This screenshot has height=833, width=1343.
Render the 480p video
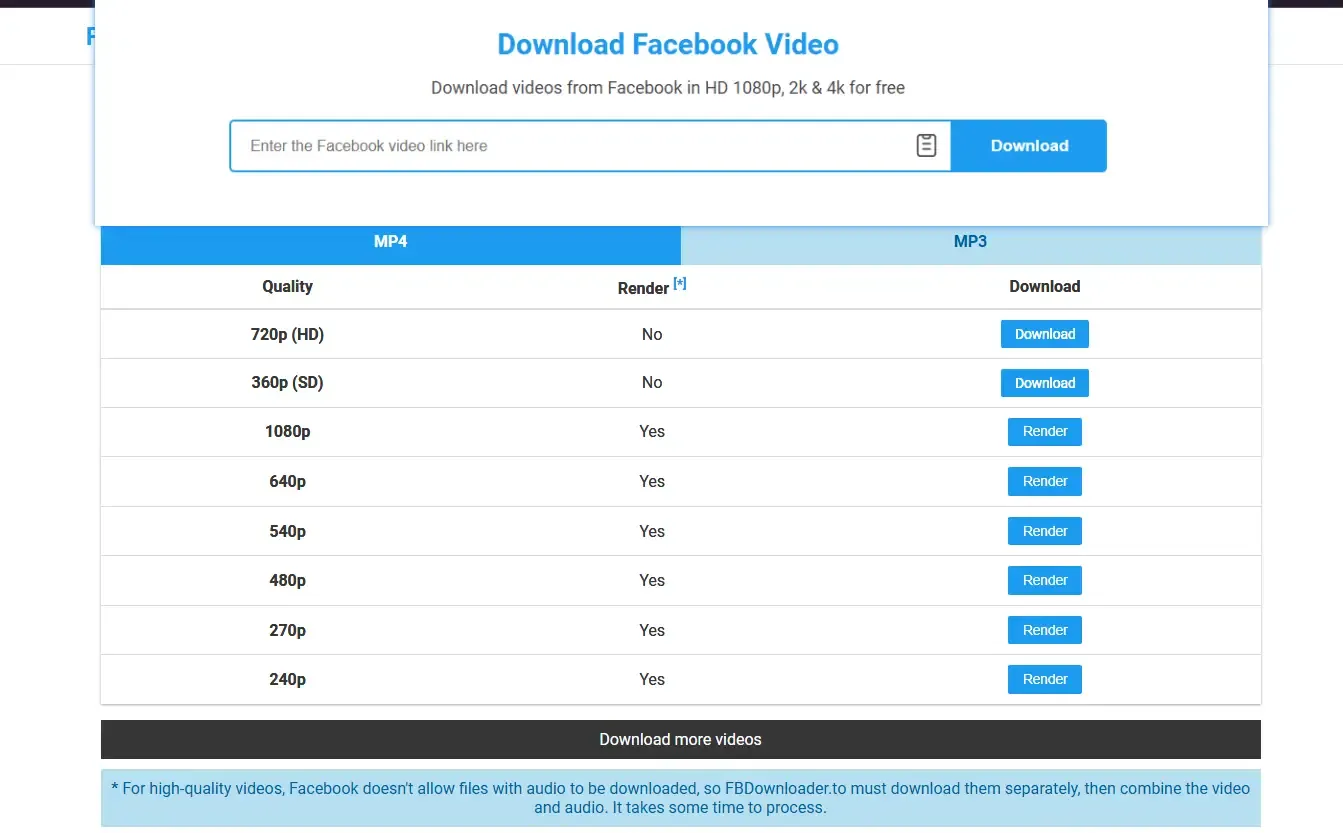tap(1044, 580)
